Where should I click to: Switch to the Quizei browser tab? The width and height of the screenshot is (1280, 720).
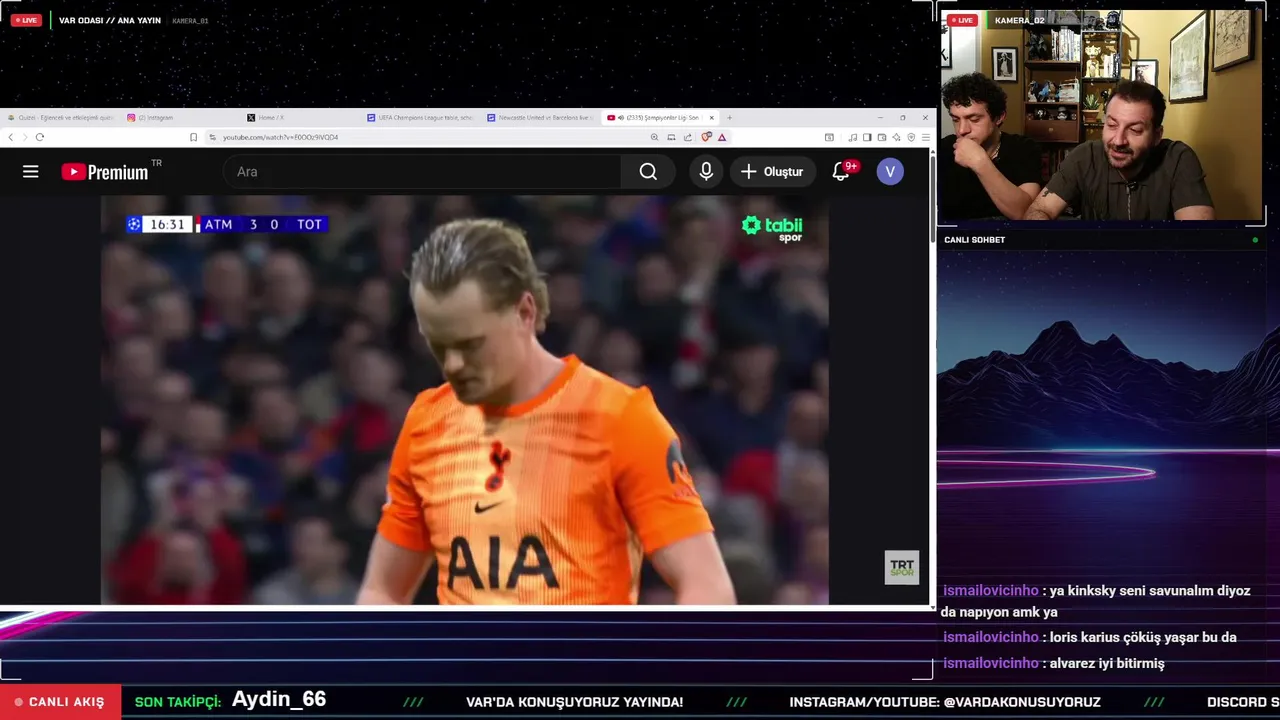point(60,118)
